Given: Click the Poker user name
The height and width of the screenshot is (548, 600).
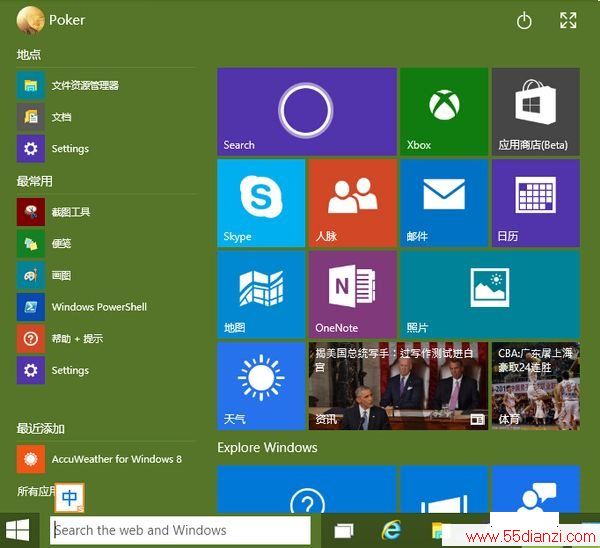Looking at the screenshot, I should click(x=67, y=20).
